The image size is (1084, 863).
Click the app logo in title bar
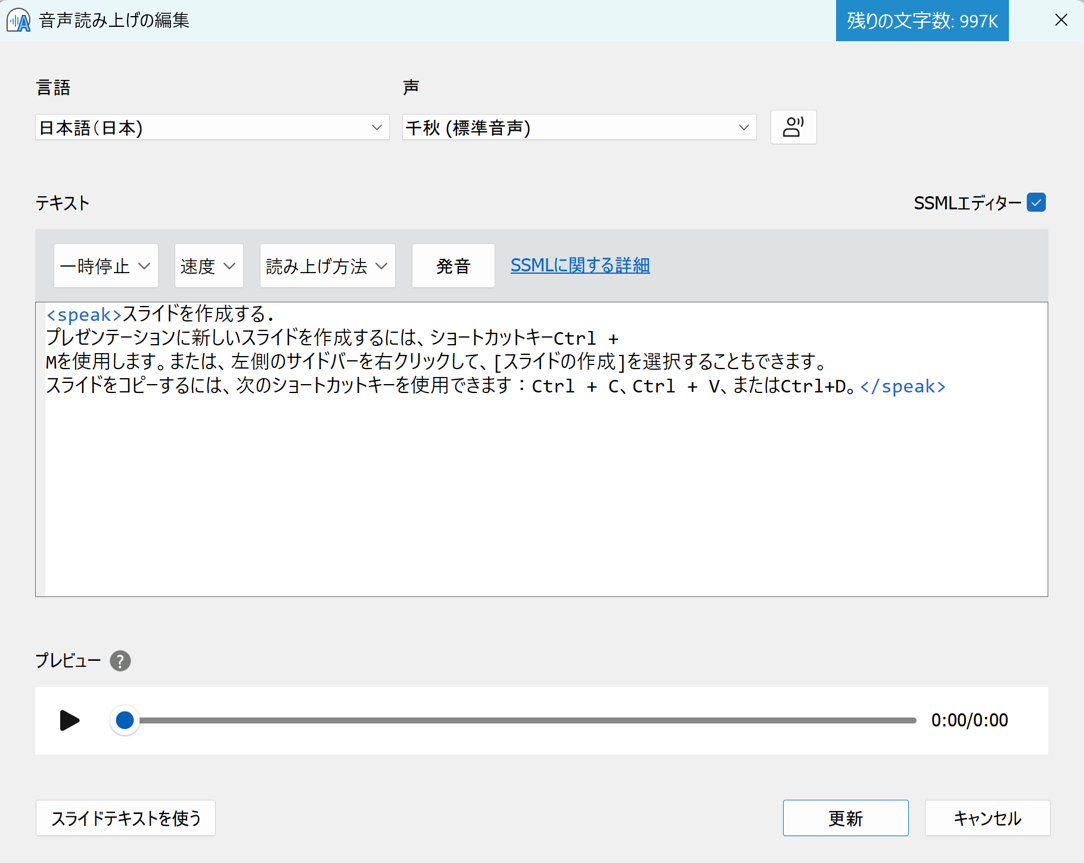[18, 20]
